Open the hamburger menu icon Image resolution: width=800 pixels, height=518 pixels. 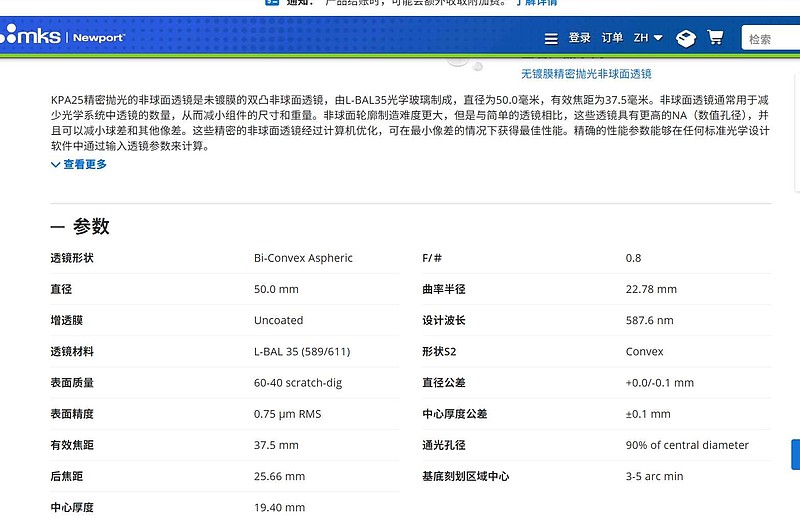[551, 38]
